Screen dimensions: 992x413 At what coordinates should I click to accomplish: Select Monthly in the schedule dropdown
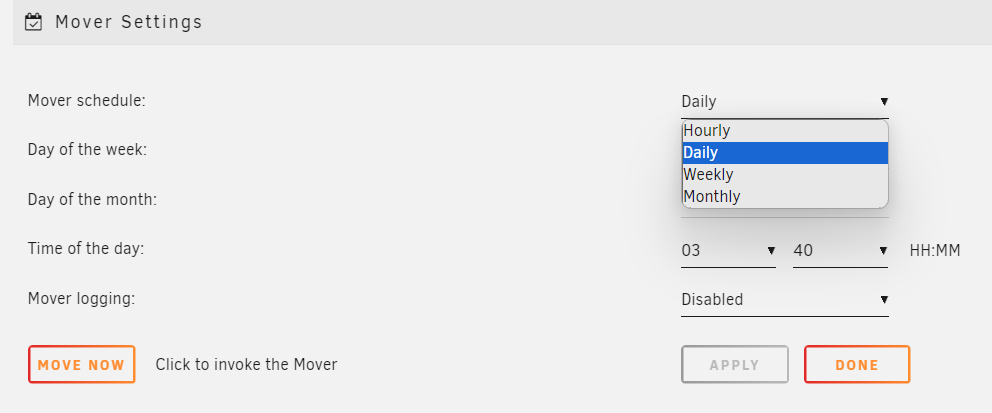(x=785, y=196)
